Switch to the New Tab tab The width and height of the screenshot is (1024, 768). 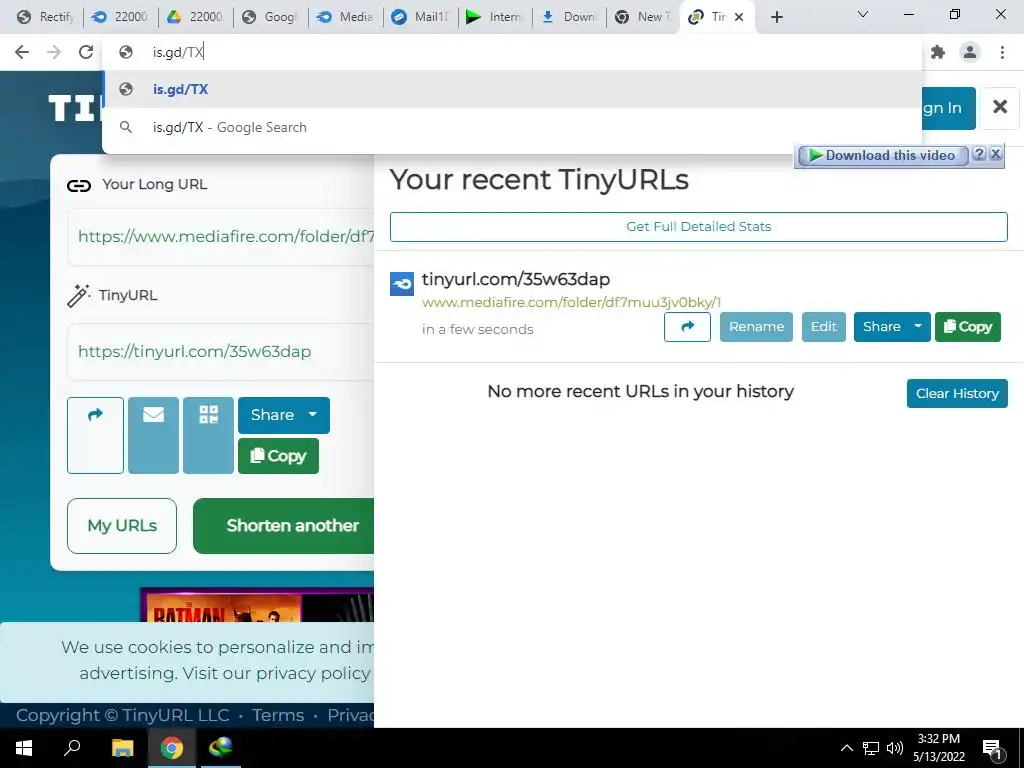point(645,17)
